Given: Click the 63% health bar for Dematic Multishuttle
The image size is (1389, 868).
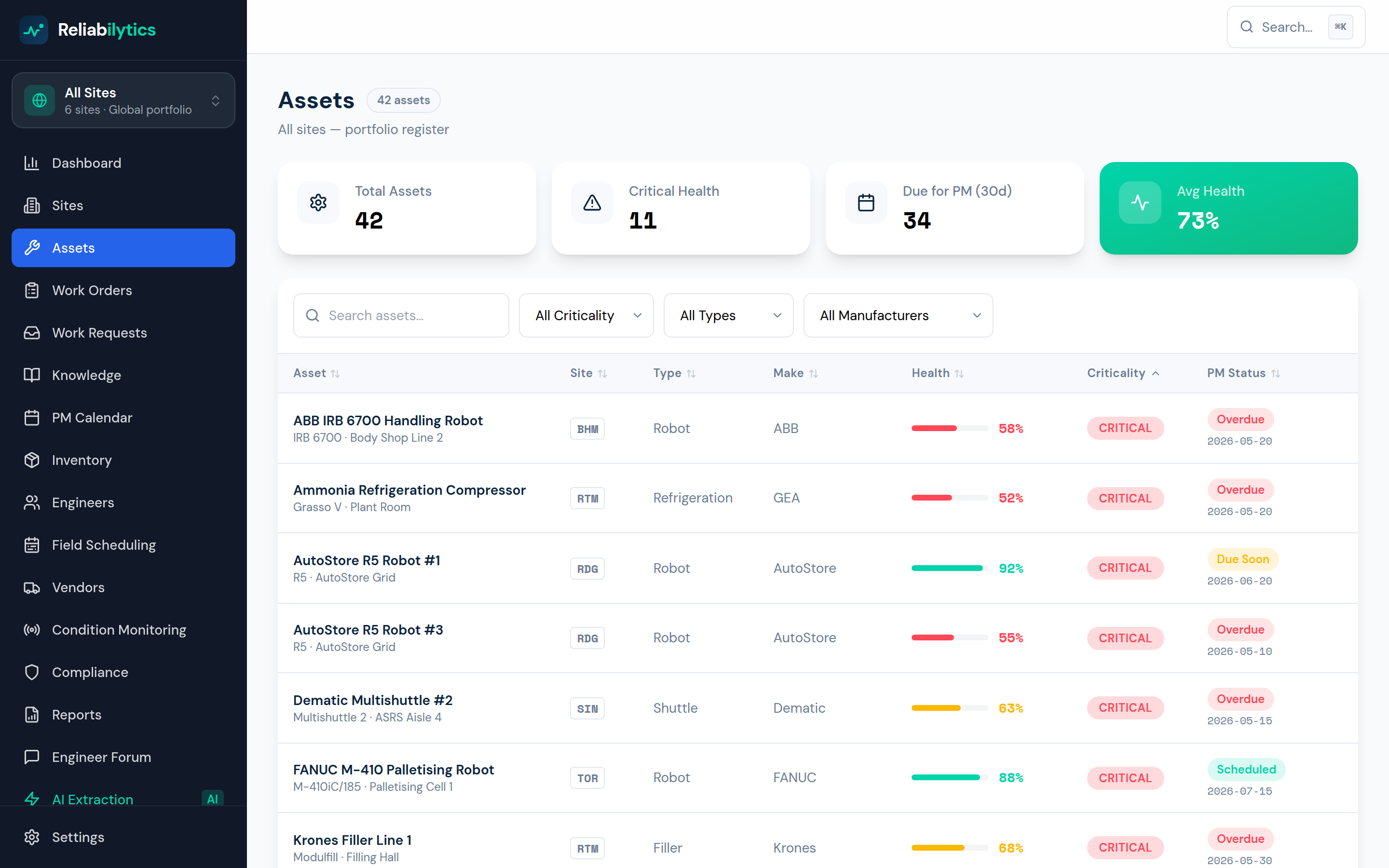Looking at the screenshot, I should coord(950,708).
